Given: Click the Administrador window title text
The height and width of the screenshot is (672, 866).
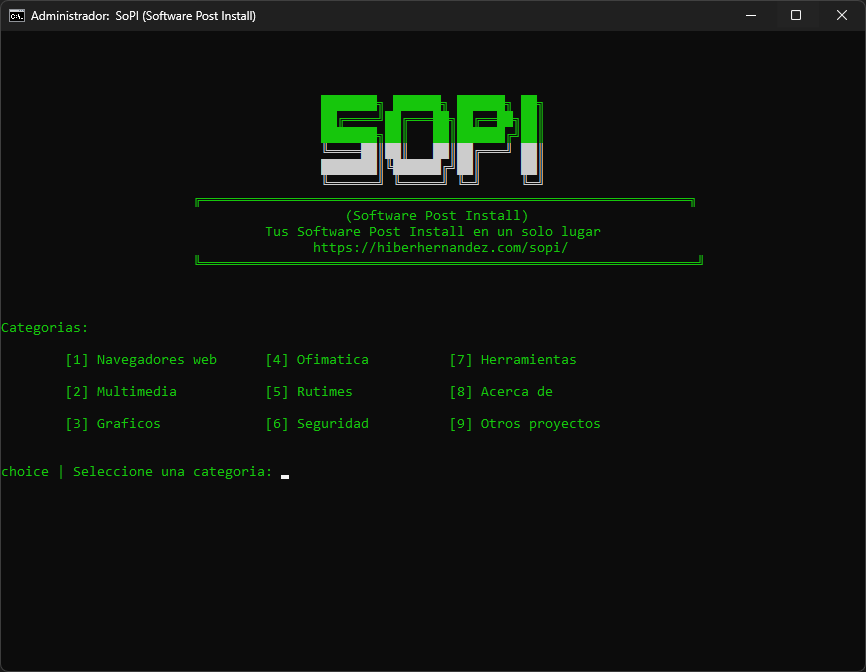Looking at the screenshot, I should [x=143, y=15].
